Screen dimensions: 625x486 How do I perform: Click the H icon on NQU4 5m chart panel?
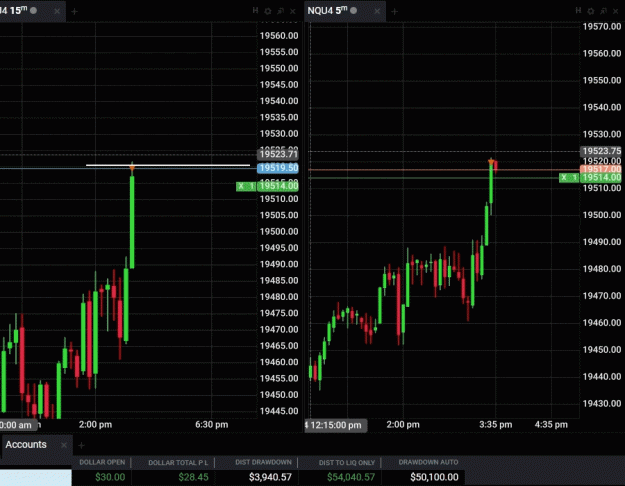578,11
